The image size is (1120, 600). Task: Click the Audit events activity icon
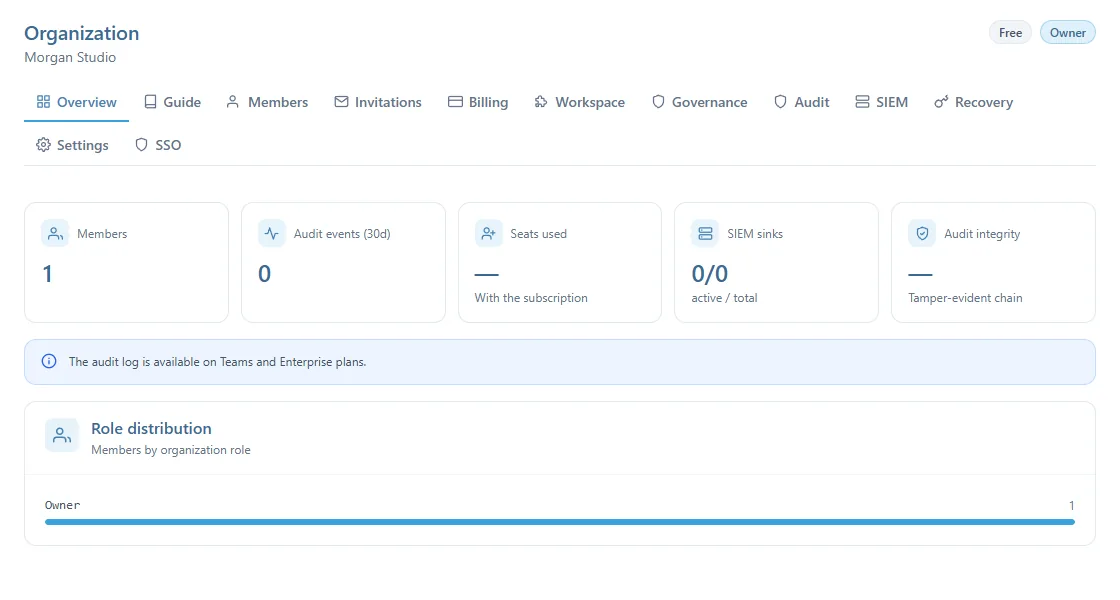[271, 233]
